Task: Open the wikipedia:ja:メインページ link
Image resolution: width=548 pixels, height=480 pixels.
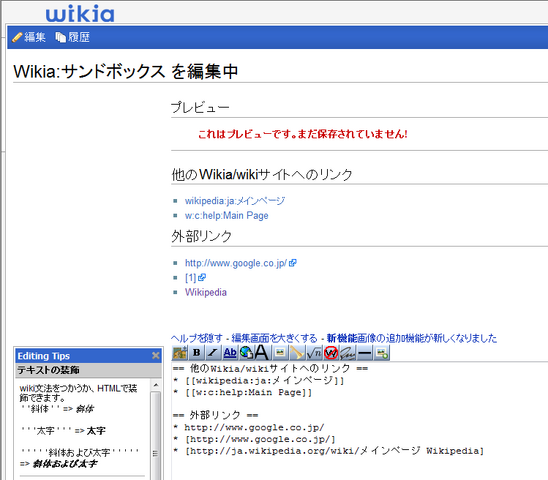Action: [x=235, y=201]
